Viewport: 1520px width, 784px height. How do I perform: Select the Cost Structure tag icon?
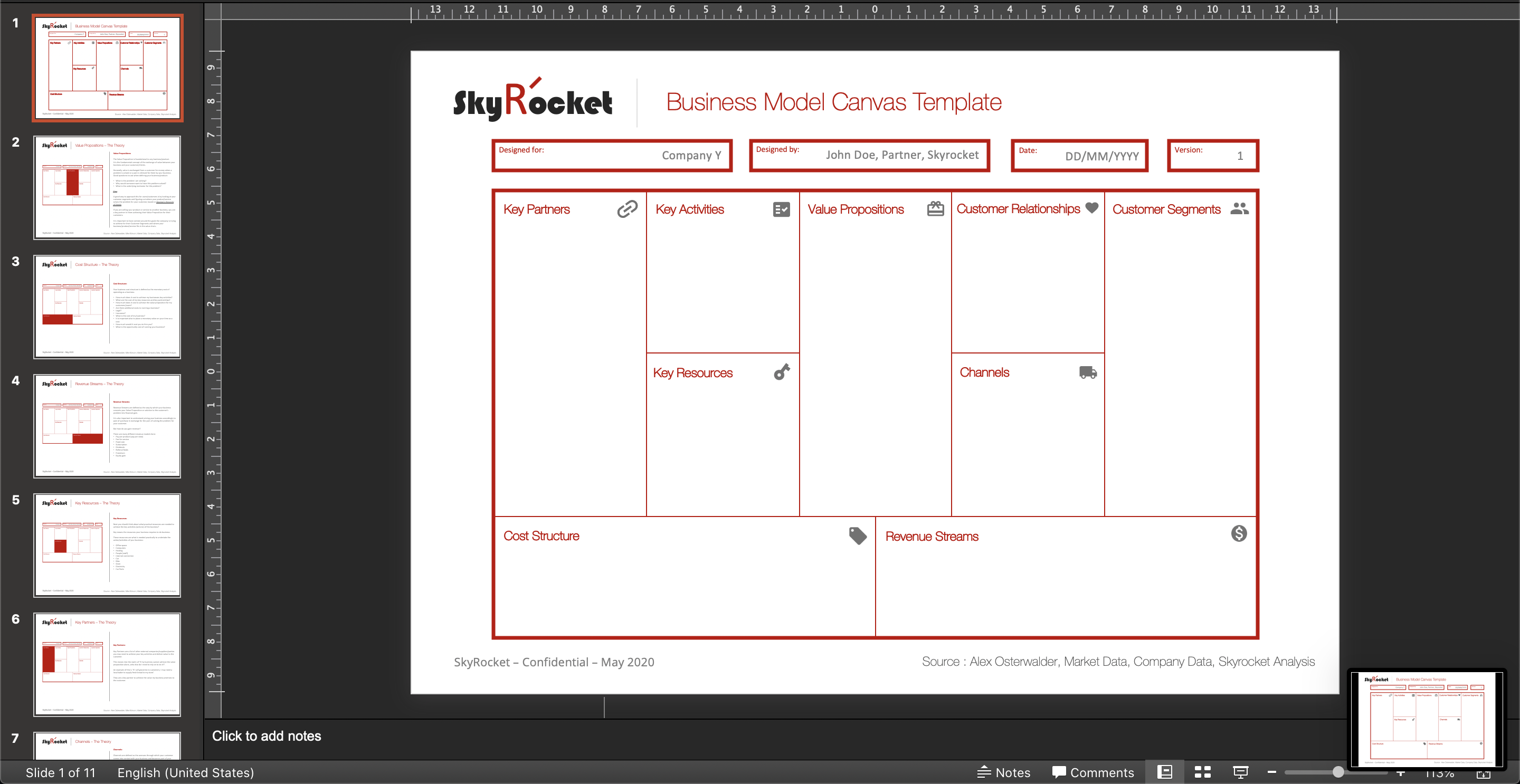858,536
